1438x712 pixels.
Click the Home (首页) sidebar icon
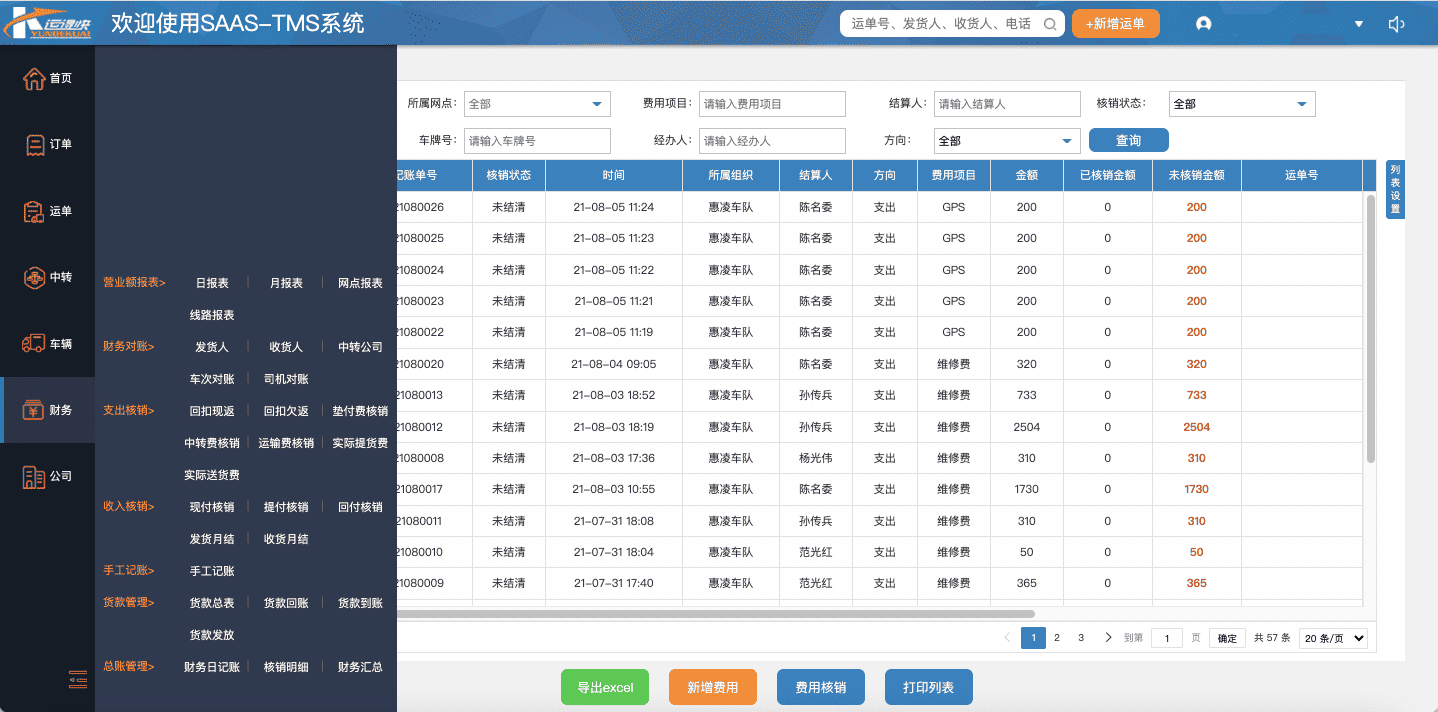pyautogui.click(x=34, y=78)
